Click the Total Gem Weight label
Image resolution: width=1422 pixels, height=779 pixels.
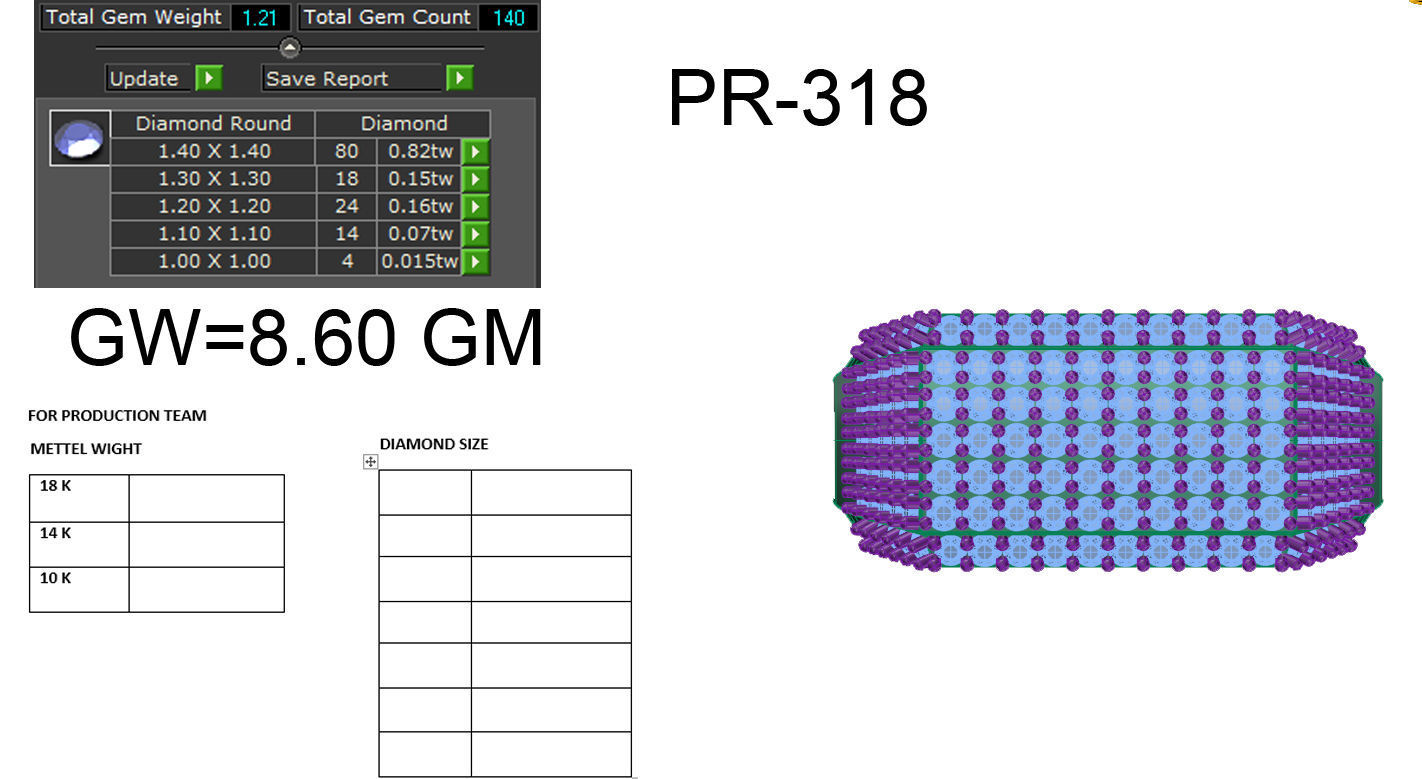pos(133,17)
